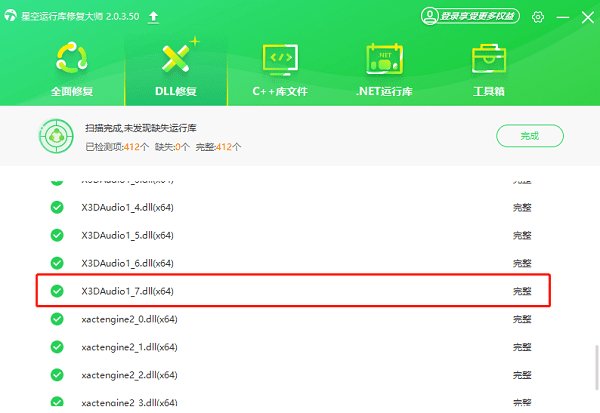Image resolution: width=600 pixels, height=413 pixels.
Task: Click the green check for X3DAudio1_7.dll
Action: click(x=57, y=291)
